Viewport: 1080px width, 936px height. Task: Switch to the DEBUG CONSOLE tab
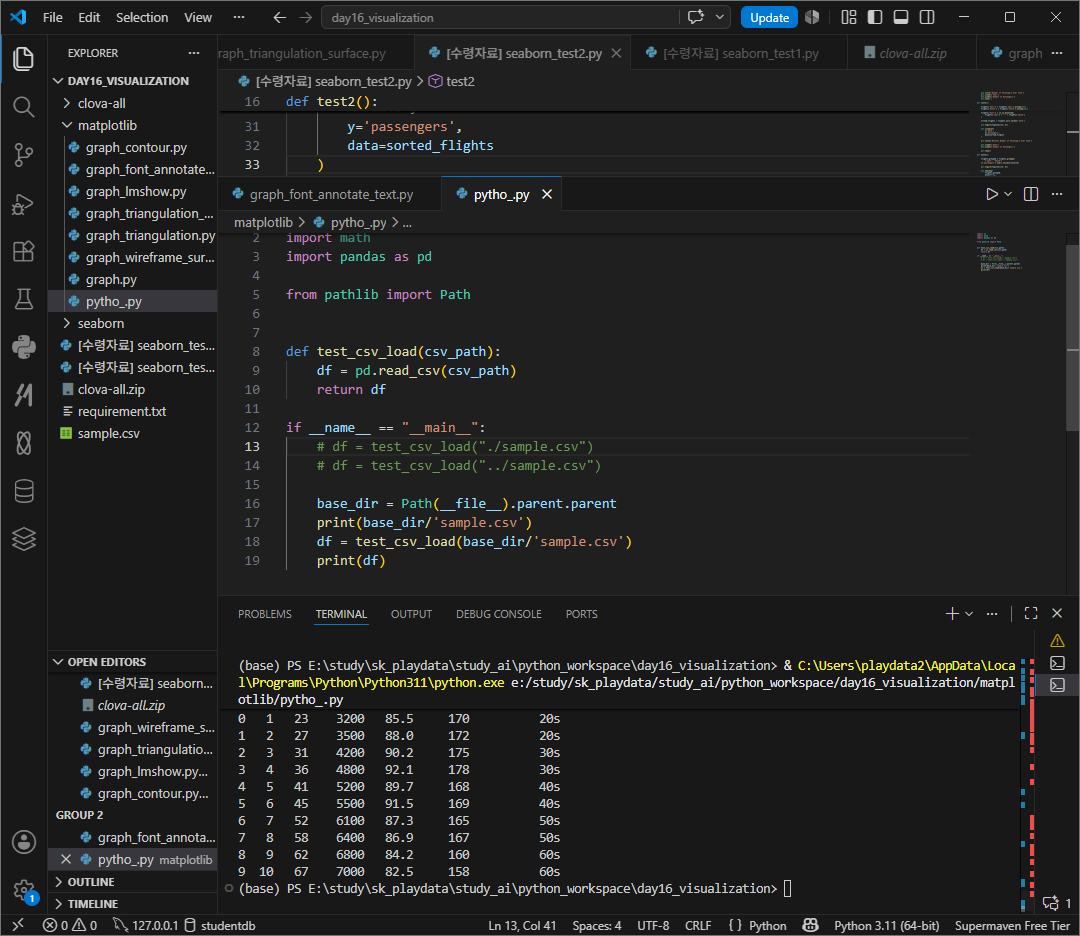pos(499,614)
